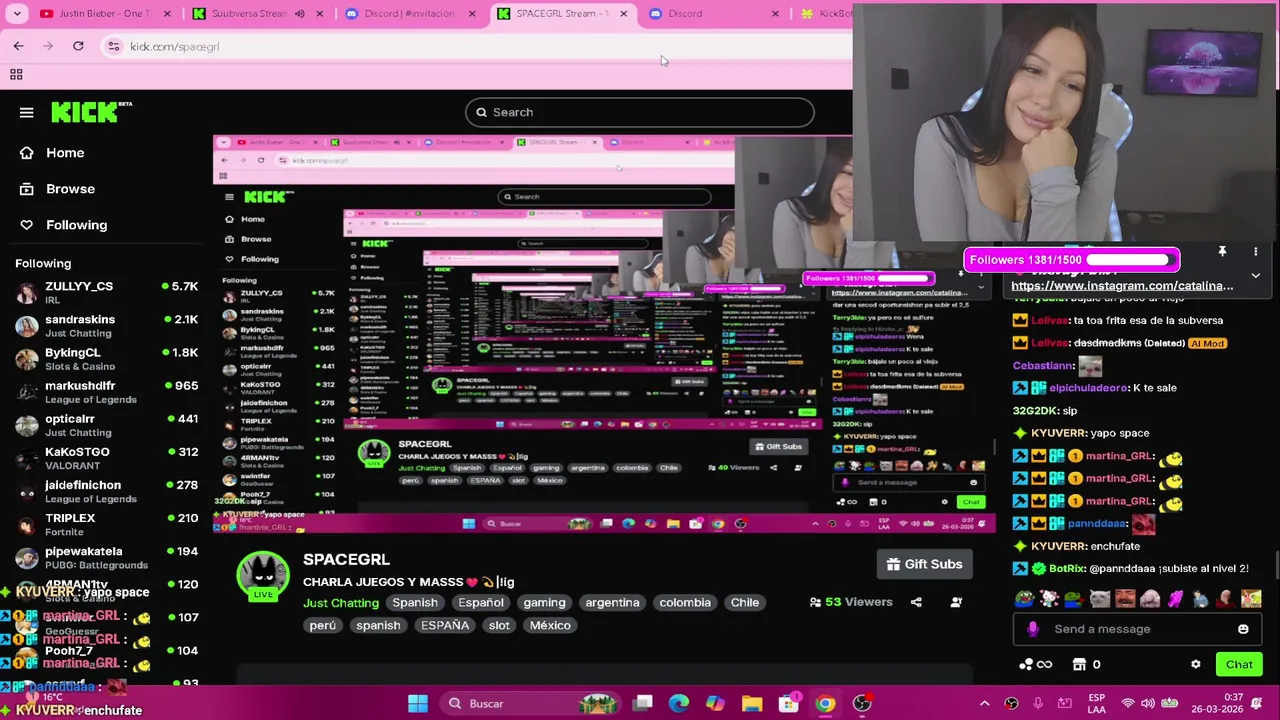The image size is (1280, 720).
Task: Collapse the pinned Instagram message chevron
Action: pos(1256,276)
